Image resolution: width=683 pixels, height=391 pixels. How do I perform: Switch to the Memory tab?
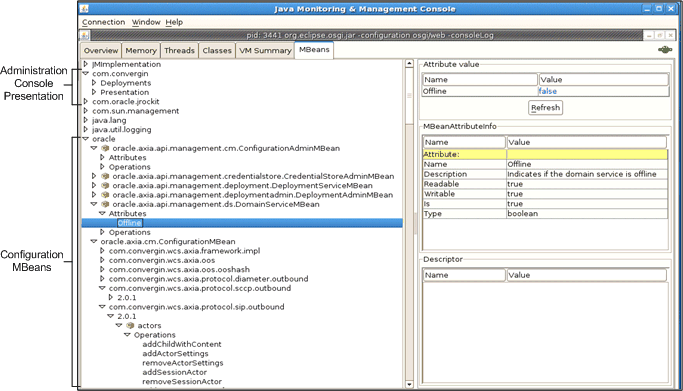tap(141, 51)
